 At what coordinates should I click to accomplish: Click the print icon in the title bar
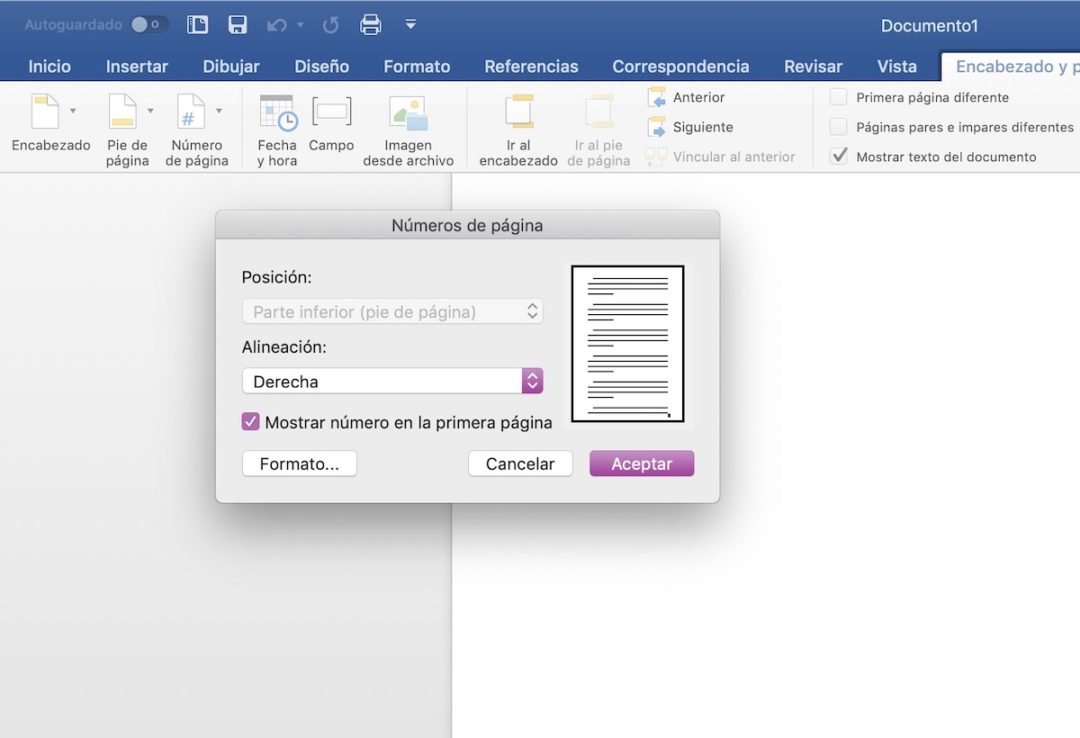[x=371, y=25]
